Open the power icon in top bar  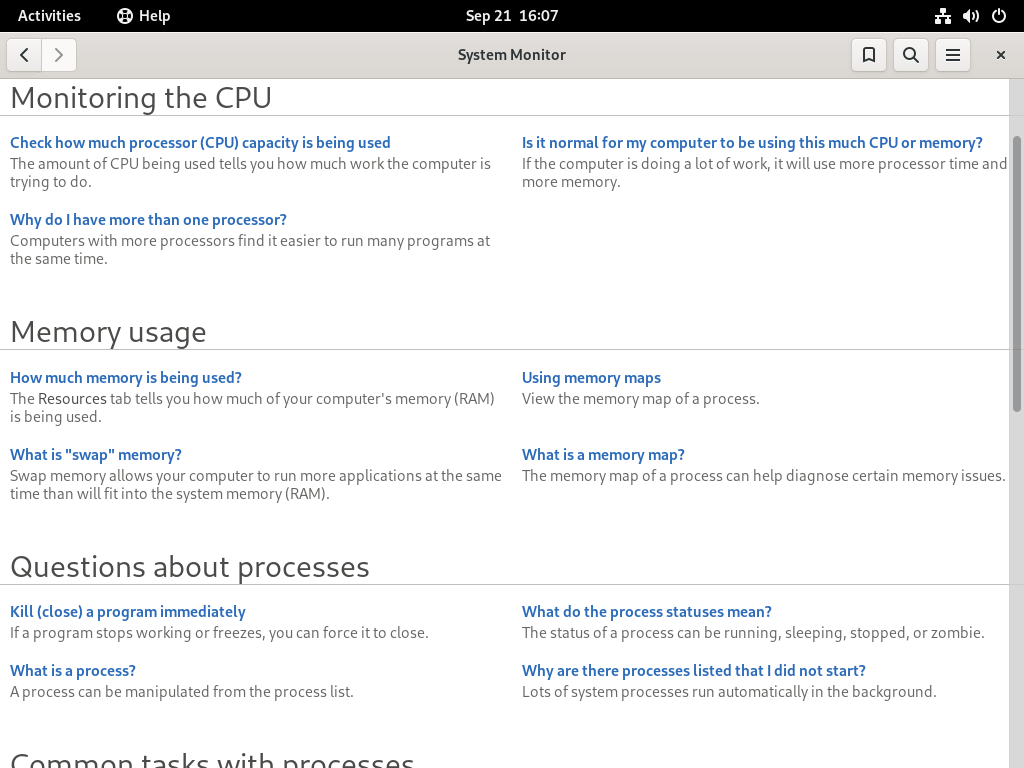[x=999, y=16]
